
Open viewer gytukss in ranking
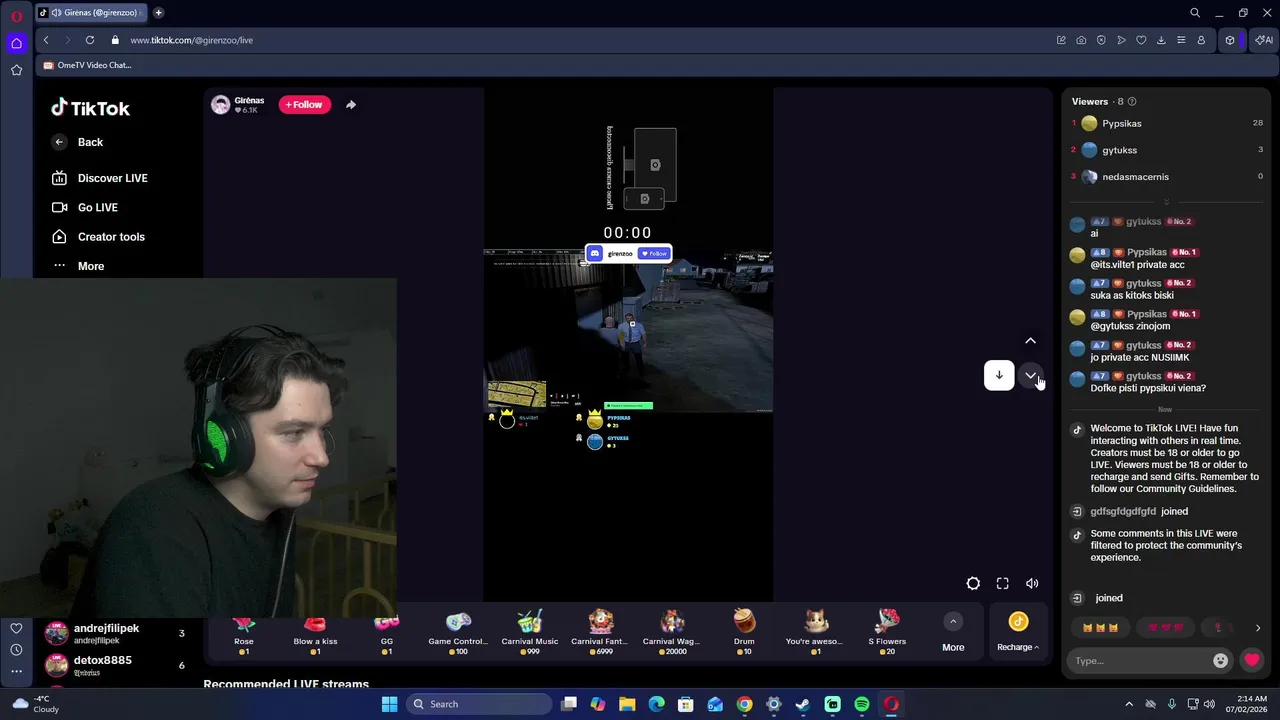pos(1119,150)
